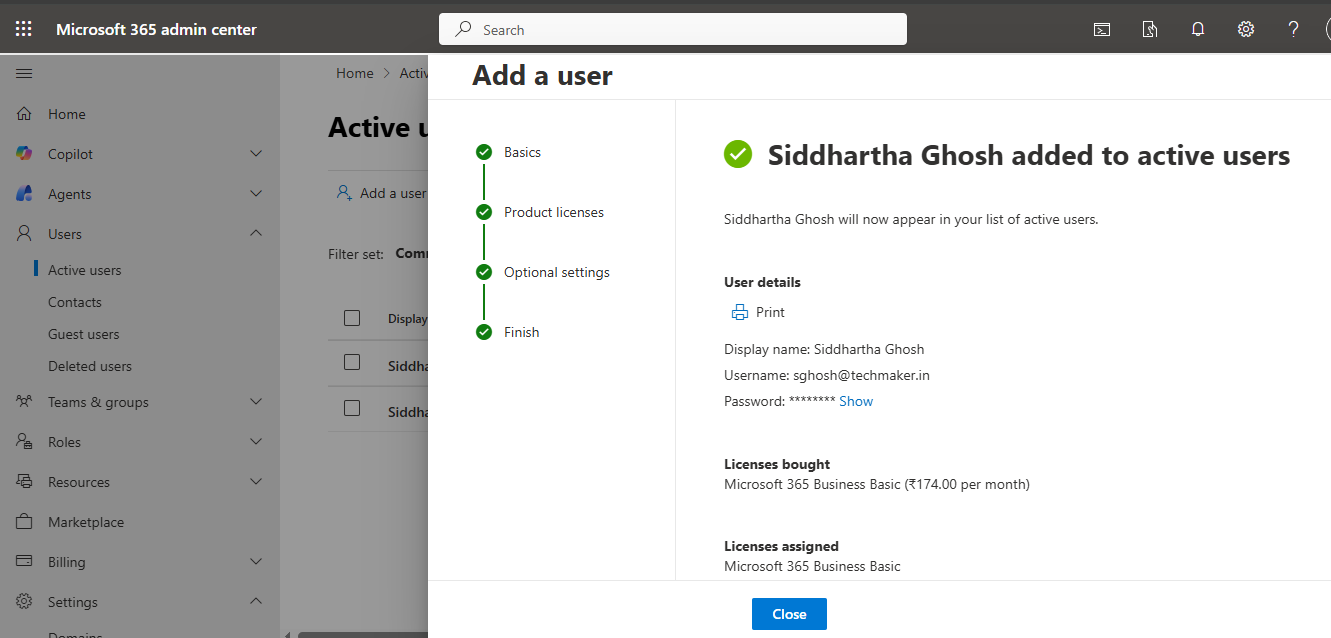Expand the Billing section chevron
1331x638 pixels.
256,562
